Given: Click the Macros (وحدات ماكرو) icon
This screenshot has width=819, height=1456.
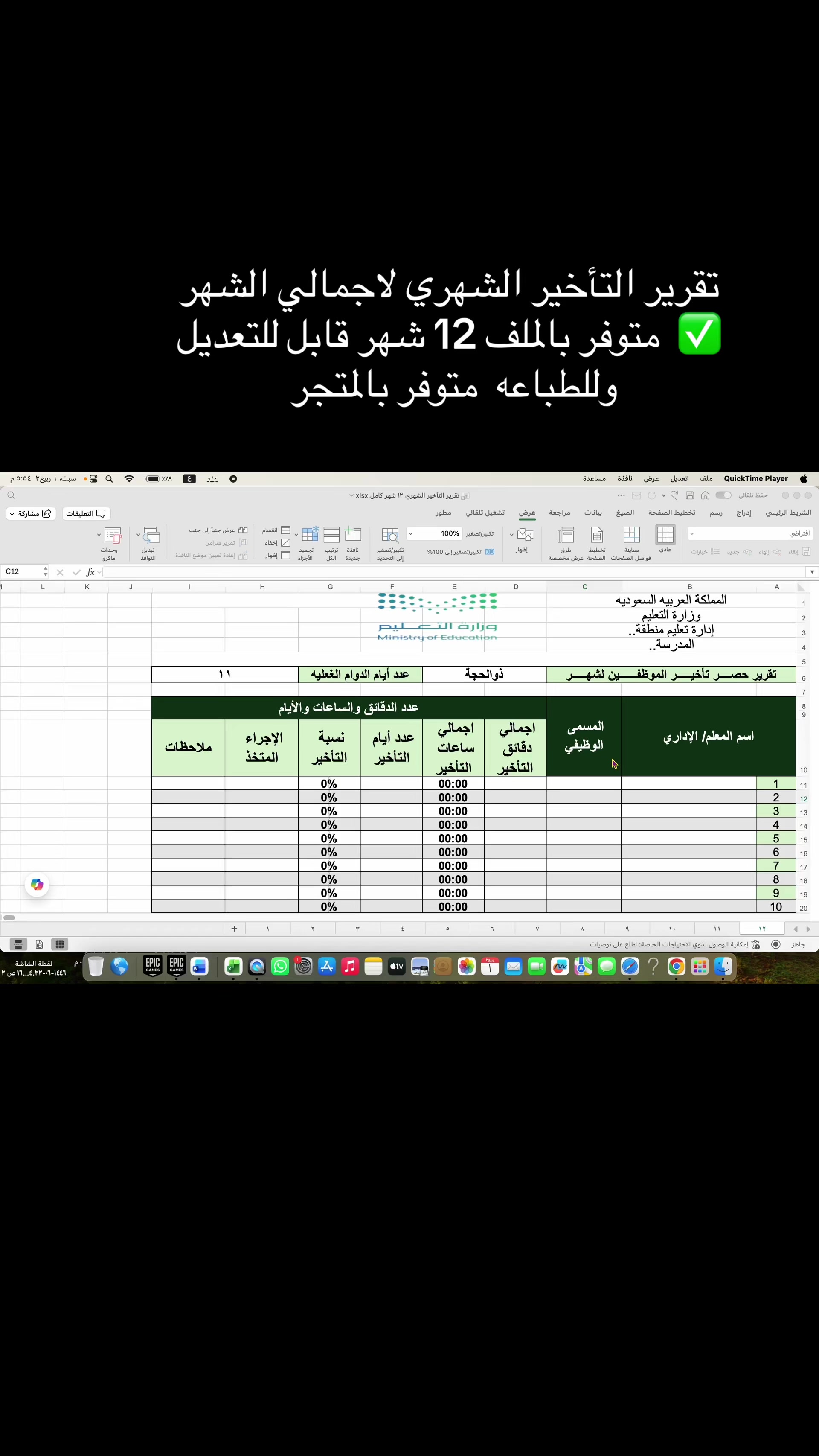Looking at the screenshot, I should (x=113, y=535).
